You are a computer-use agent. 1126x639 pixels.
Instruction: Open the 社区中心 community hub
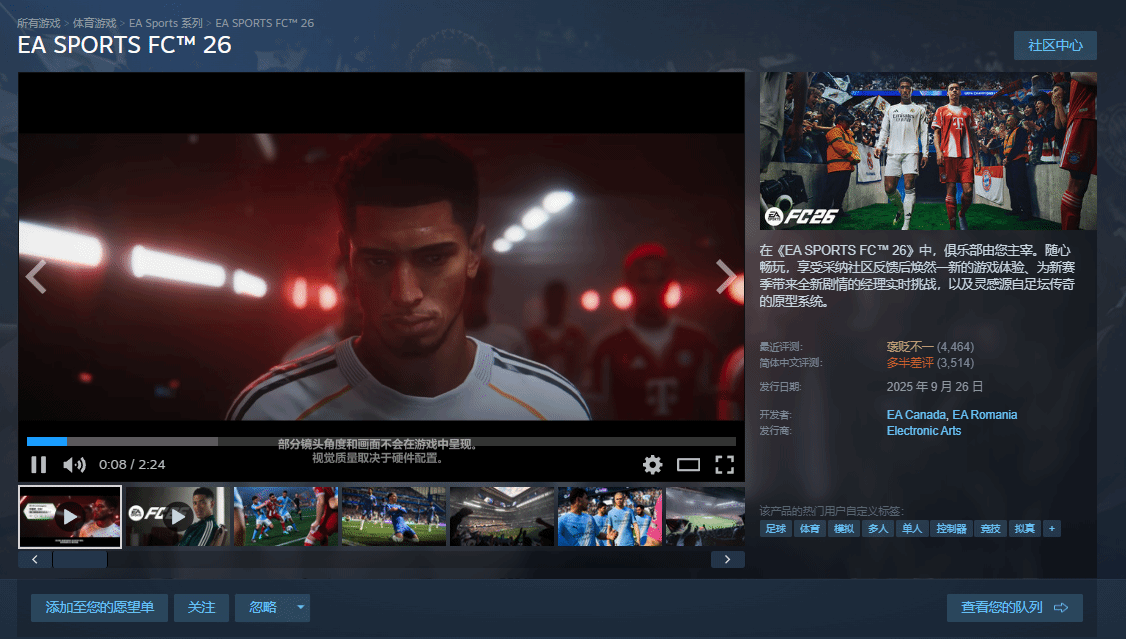pyautogui.click(x=1055, y=46)
